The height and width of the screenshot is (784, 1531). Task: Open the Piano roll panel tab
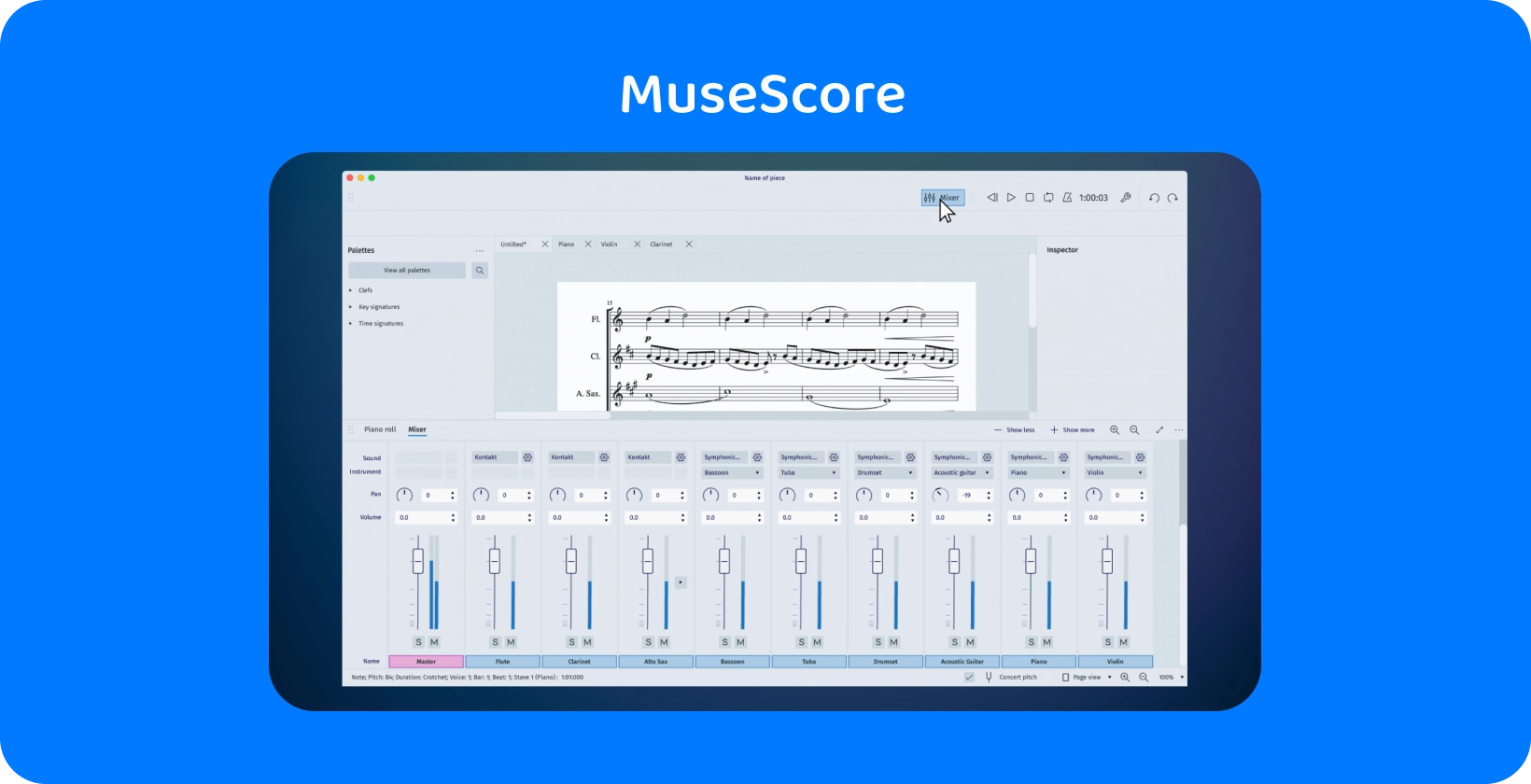tap(380, 429)
